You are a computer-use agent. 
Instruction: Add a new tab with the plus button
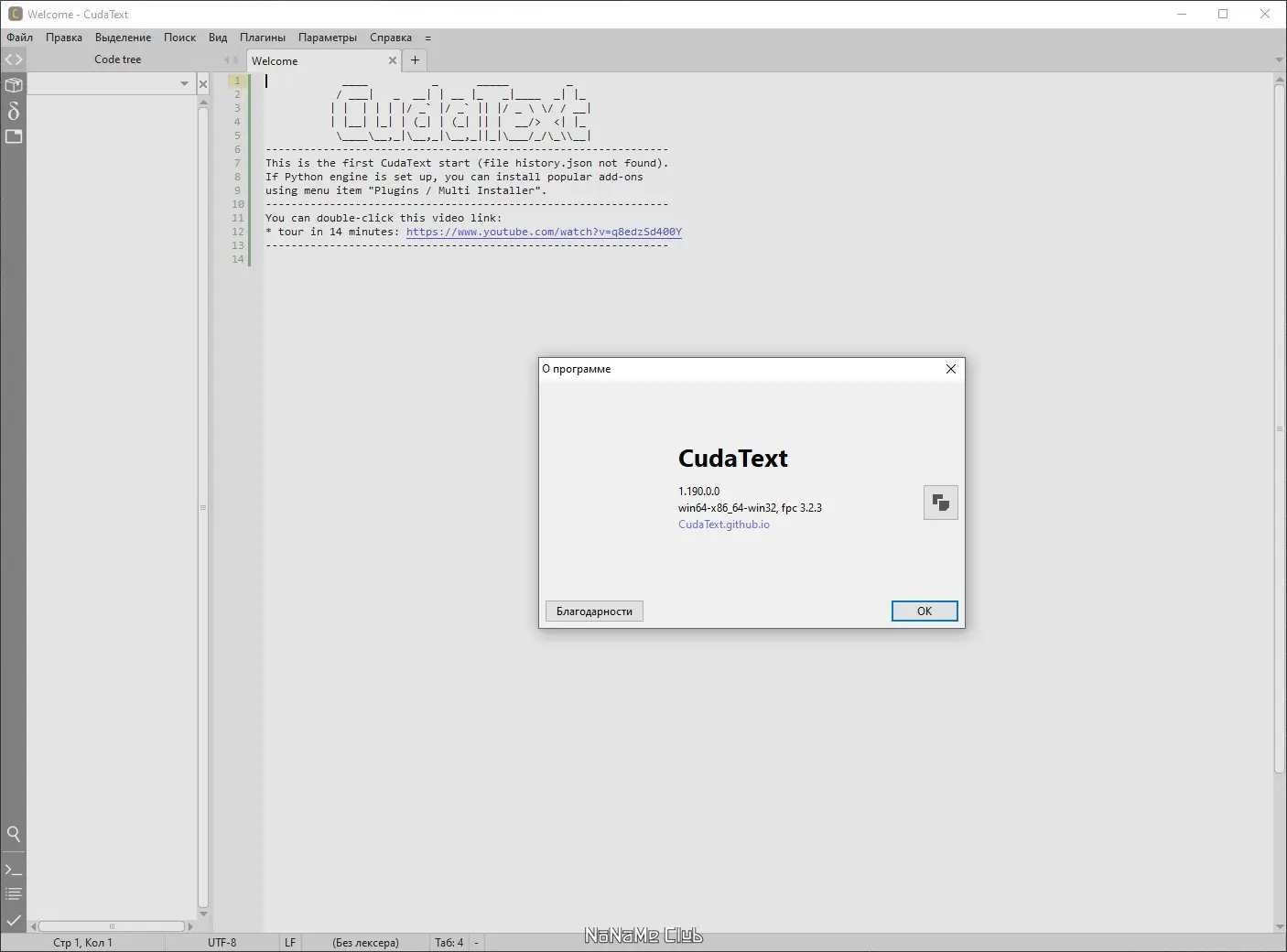click(x=415, y=60)
